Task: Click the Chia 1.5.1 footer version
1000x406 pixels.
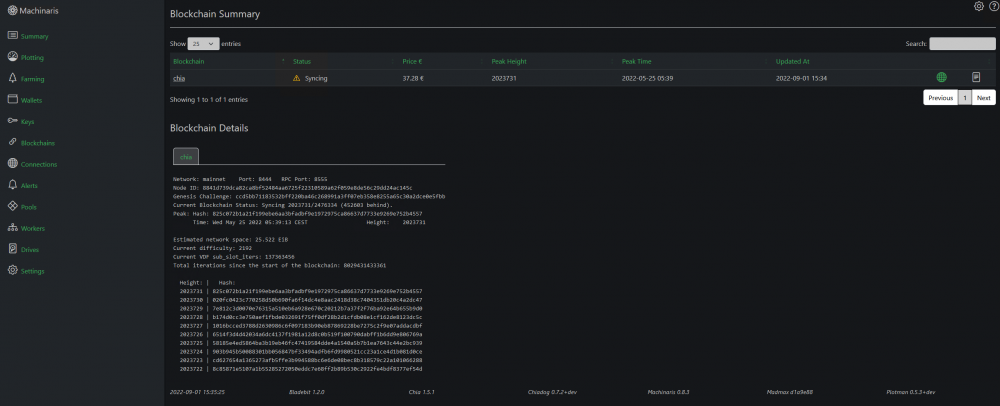Action: [422, 392]
